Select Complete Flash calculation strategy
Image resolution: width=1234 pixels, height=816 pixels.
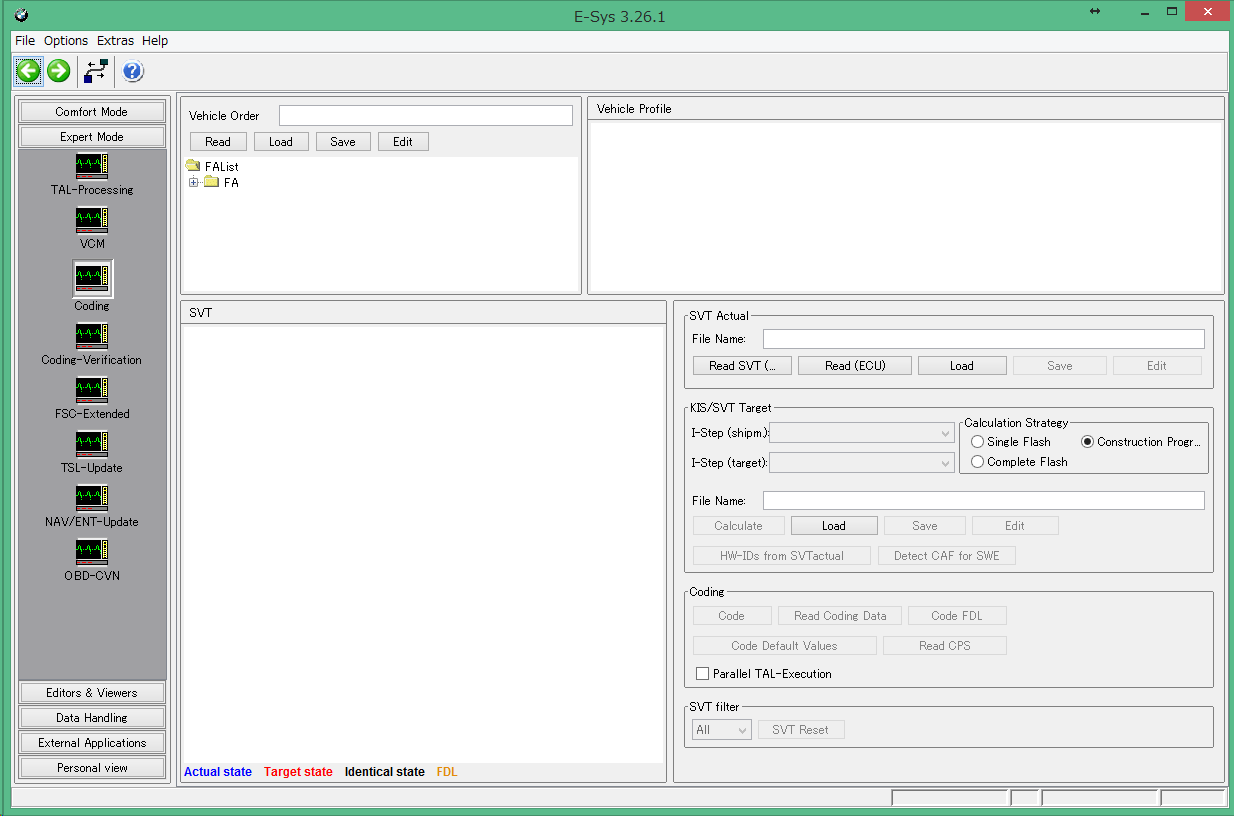[x=977, y=461]
